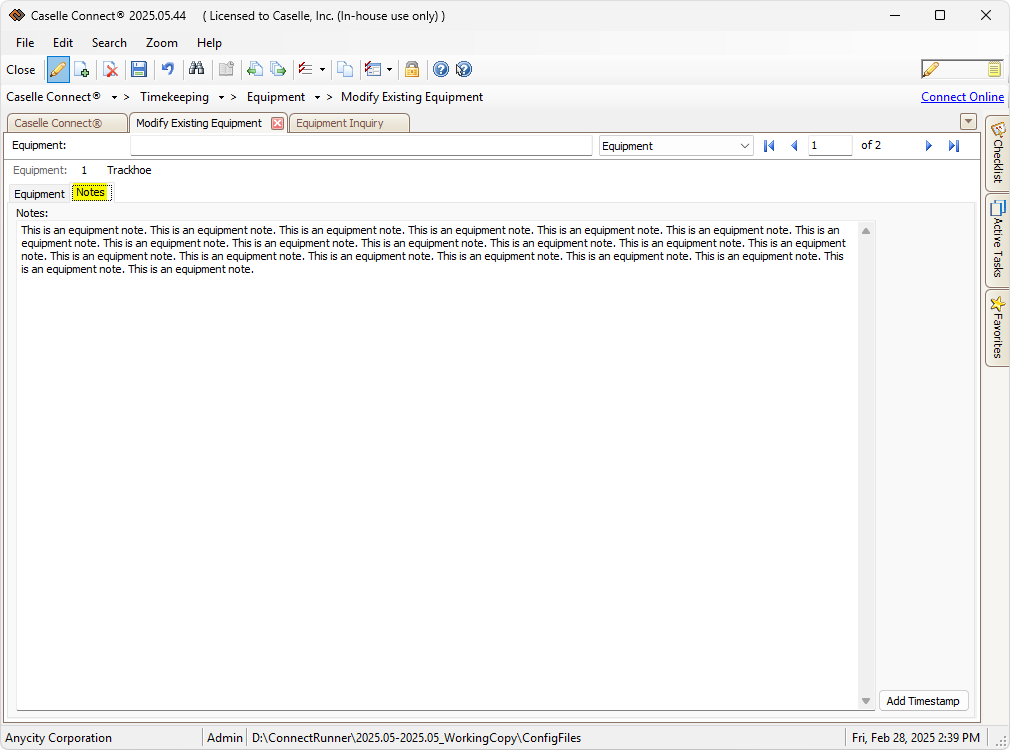Click the New record icon with green plus
This screenshot has height=750, width=1010.
pyautogui.click(x=82, y=70)
